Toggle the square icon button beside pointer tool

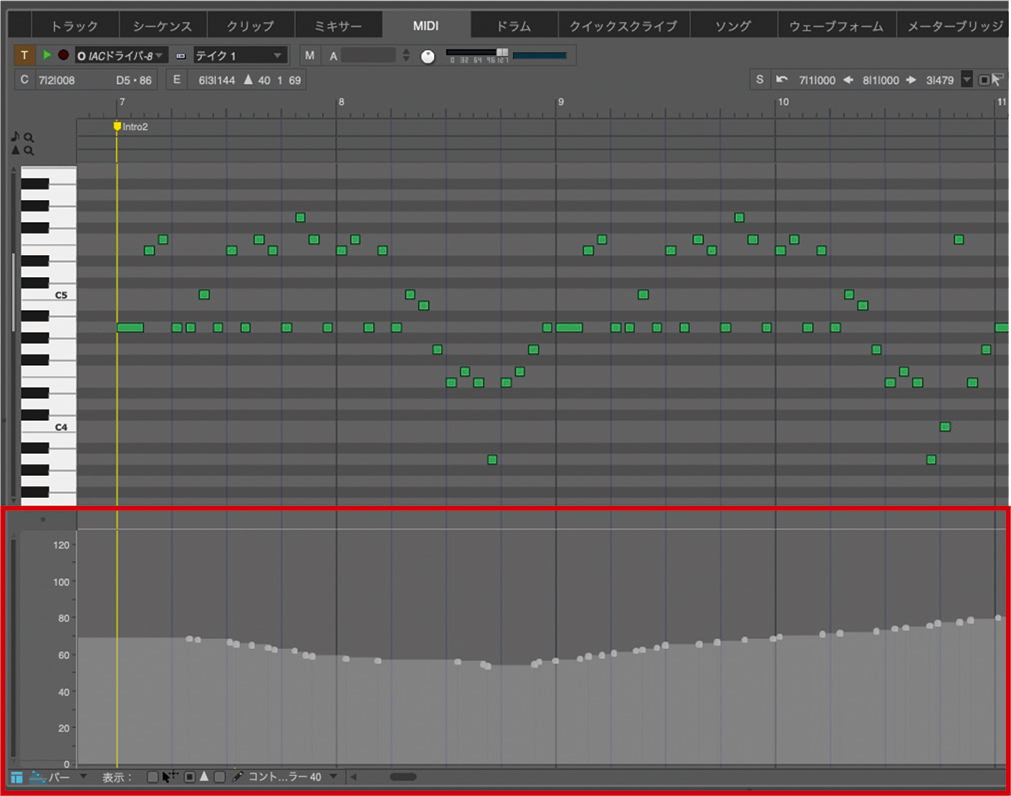pos(984,80)
